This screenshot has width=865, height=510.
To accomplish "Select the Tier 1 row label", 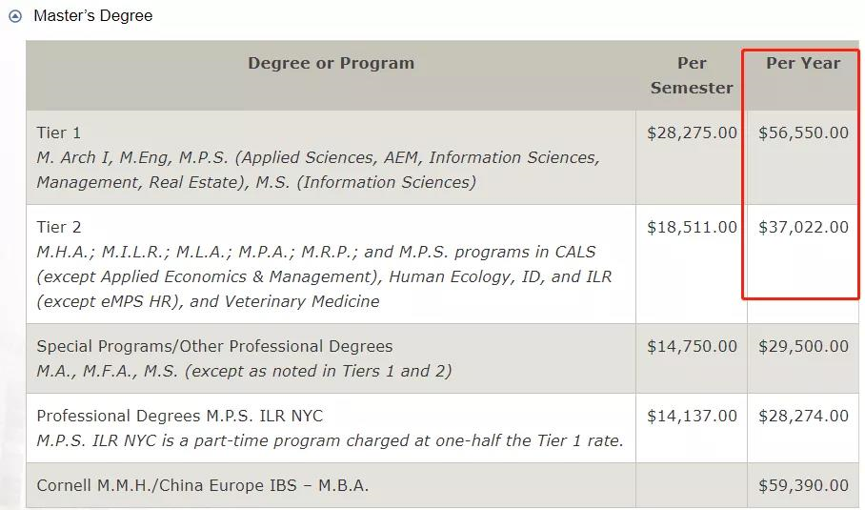I will click(58, 132).
